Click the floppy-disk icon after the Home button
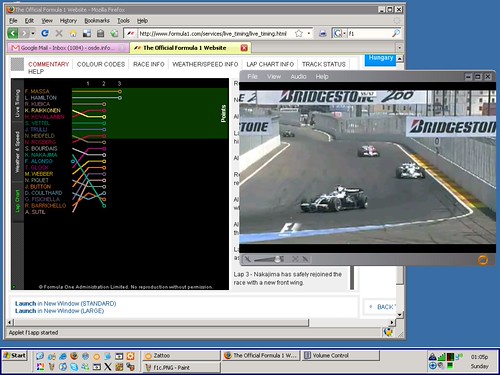Screen dimensions: 500x375 tap(87, 33)
